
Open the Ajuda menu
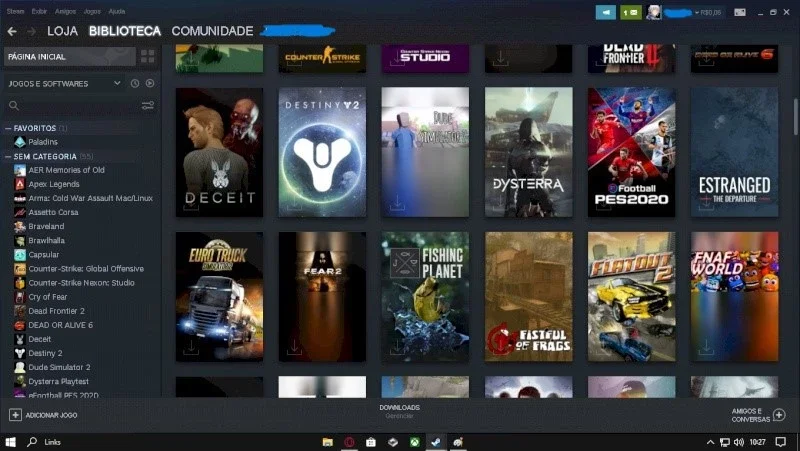coord(117,11)
